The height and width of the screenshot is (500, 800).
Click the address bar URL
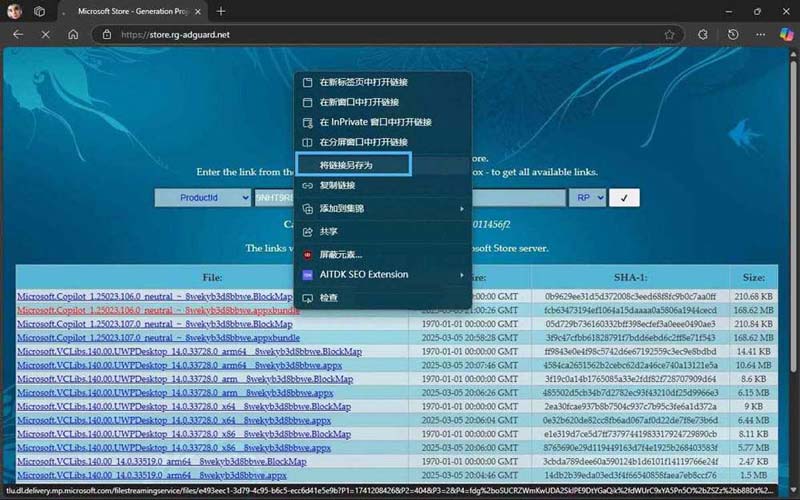click(x=176, y=35)
